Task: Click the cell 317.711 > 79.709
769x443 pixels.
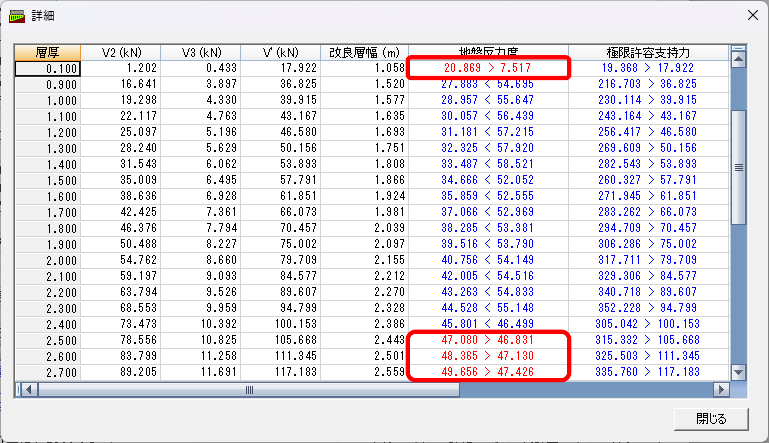Action: [x=648, y=260]
